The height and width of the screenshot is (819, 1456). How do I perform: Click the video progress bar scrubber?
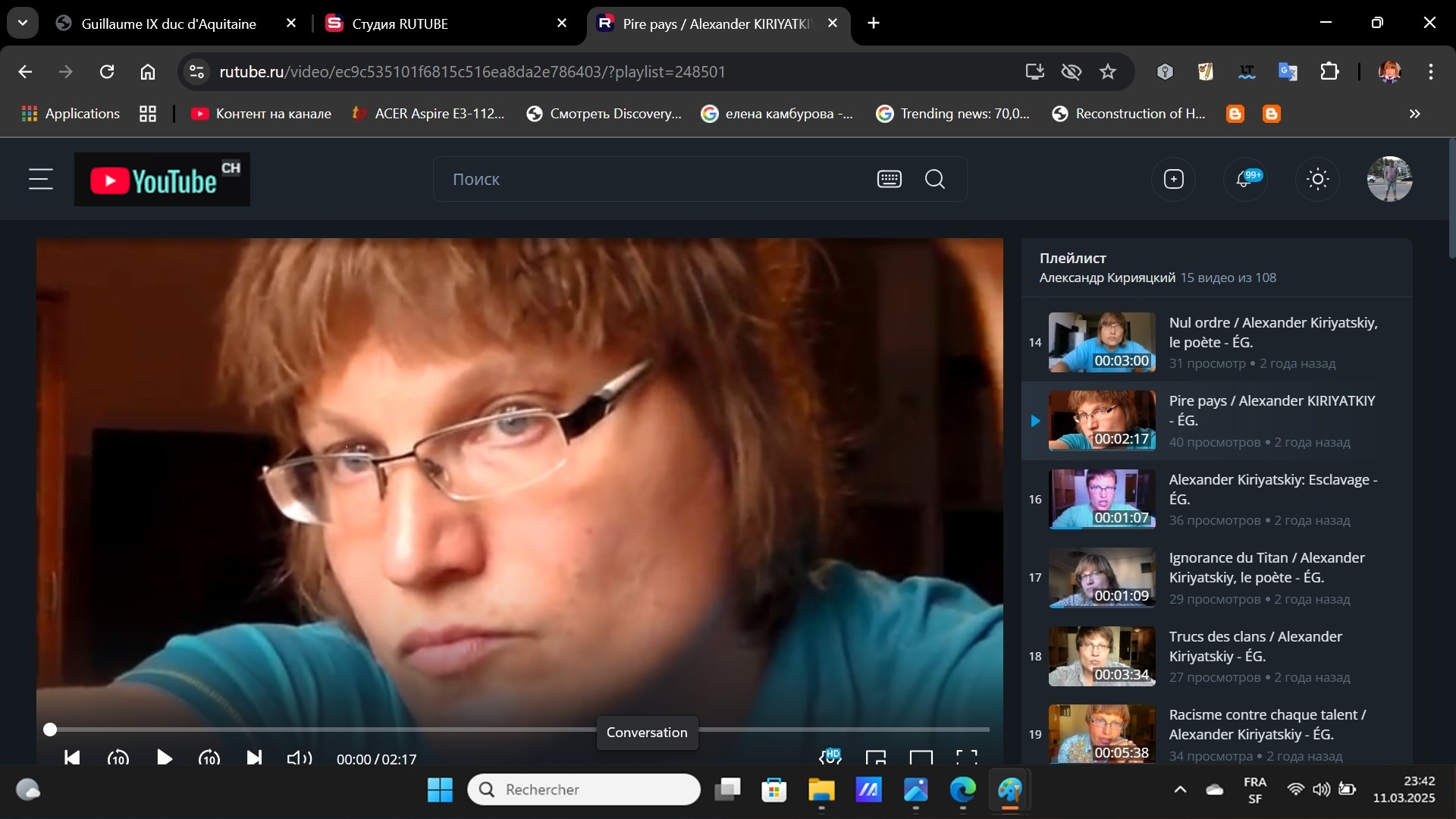pos(50,730)
